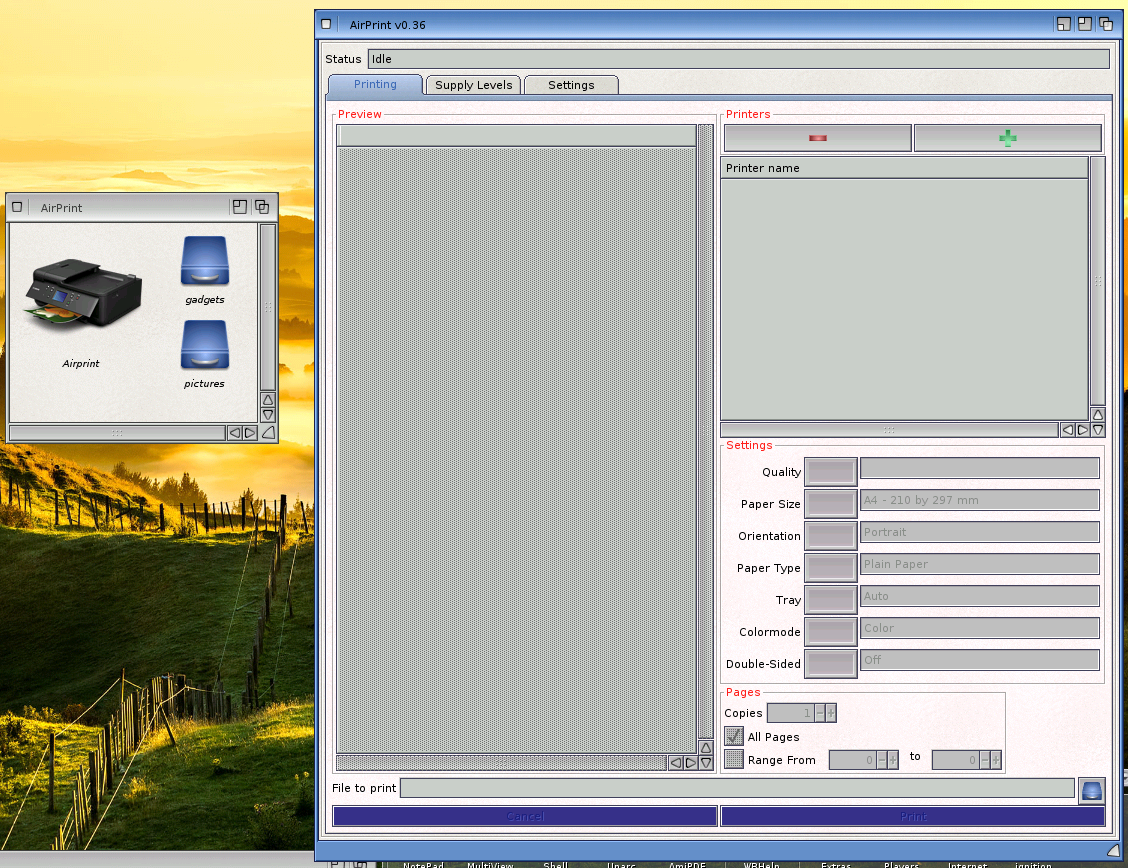Image resolution: width=1128 pixels, height=868 pixels.
Task: Click the green plus add printer button
Action: click(1007, 138)
